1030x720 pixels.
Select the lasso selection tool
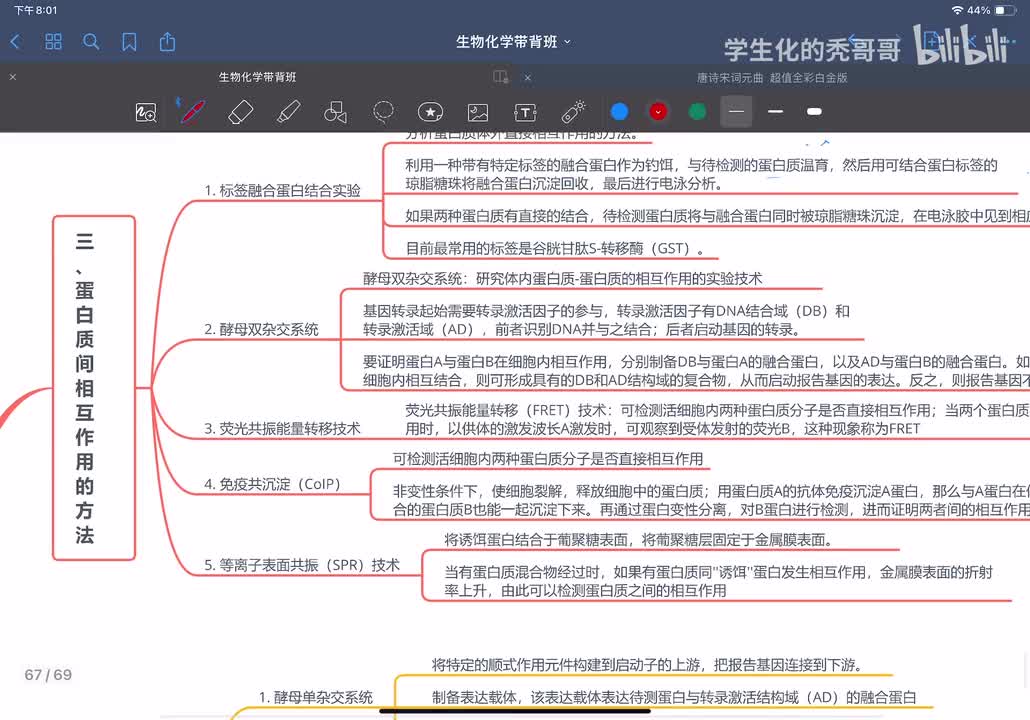tap(383, 112)
